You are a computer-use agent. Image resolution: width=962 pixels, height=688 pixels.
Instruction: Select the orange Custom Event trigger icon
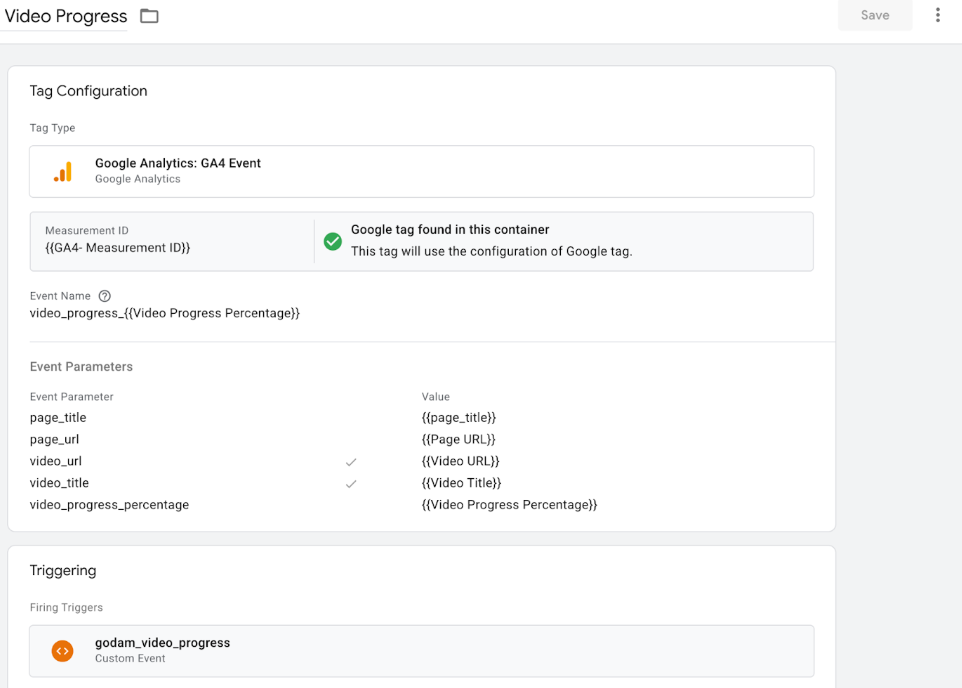(62, 650)
